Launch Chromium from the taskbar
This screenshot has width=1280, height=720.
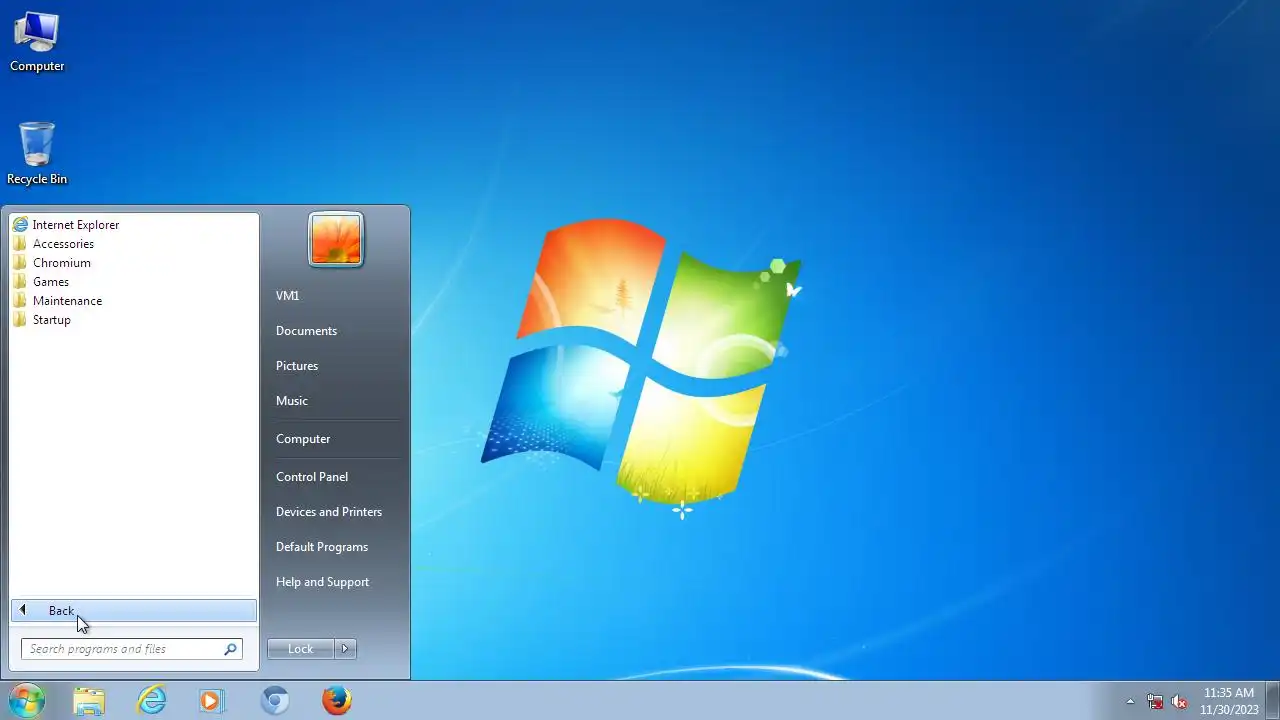[x=275, y=701]
